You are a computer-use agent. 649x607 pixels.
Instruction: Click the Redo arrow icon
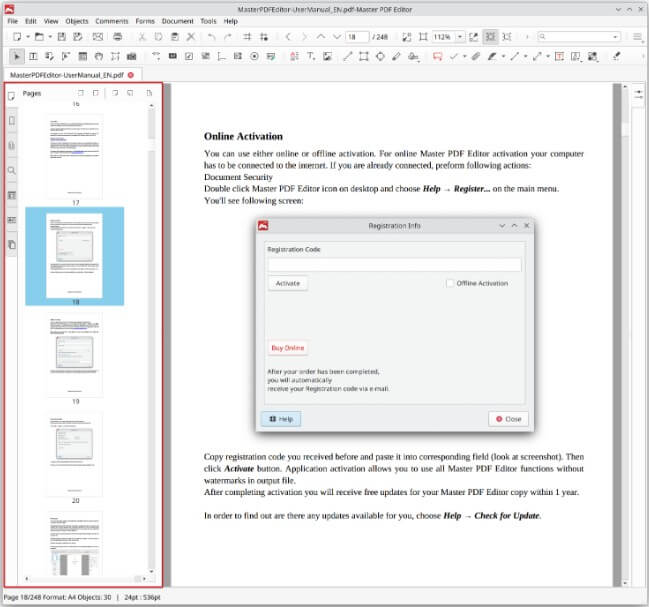point(227,37)
